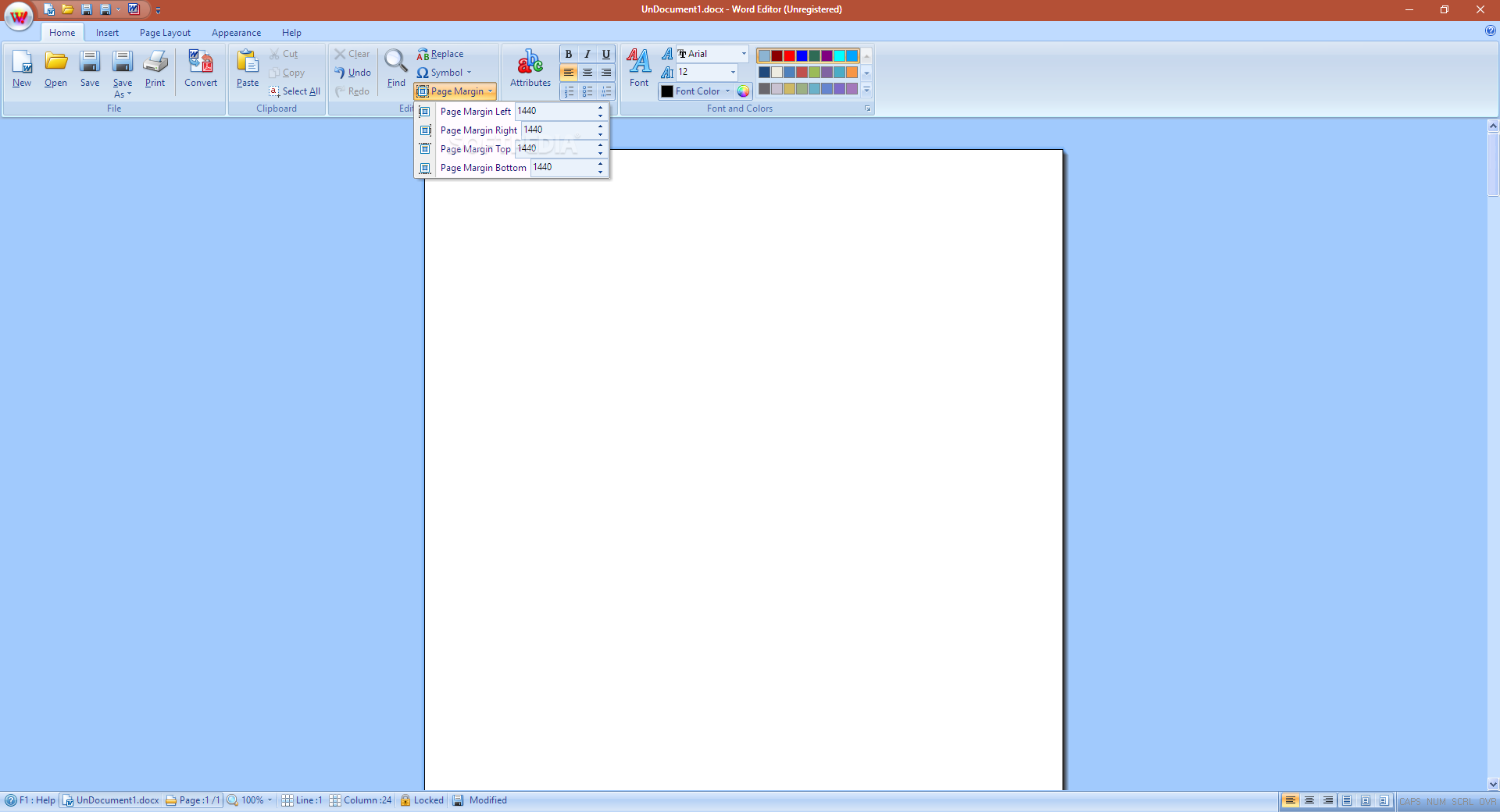Insert a bulleted list

587,91
